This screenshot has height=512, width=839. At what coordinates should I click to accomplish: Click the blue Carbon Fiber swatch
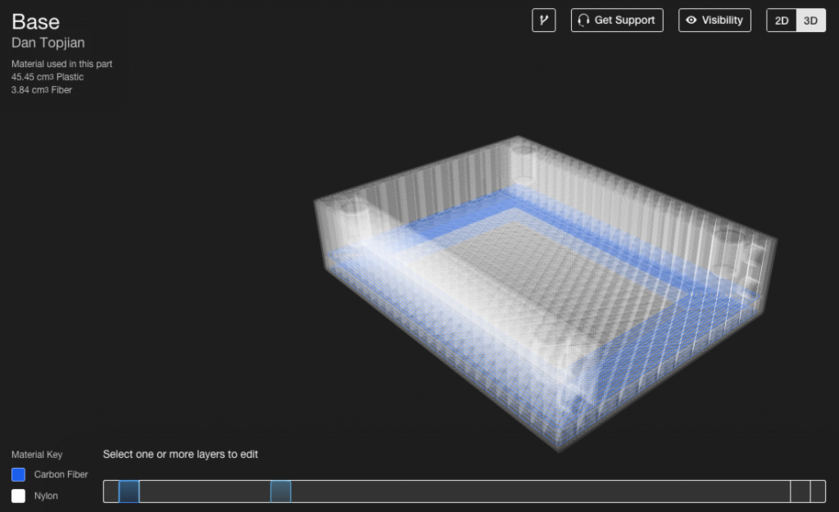(x=18, y=474)
